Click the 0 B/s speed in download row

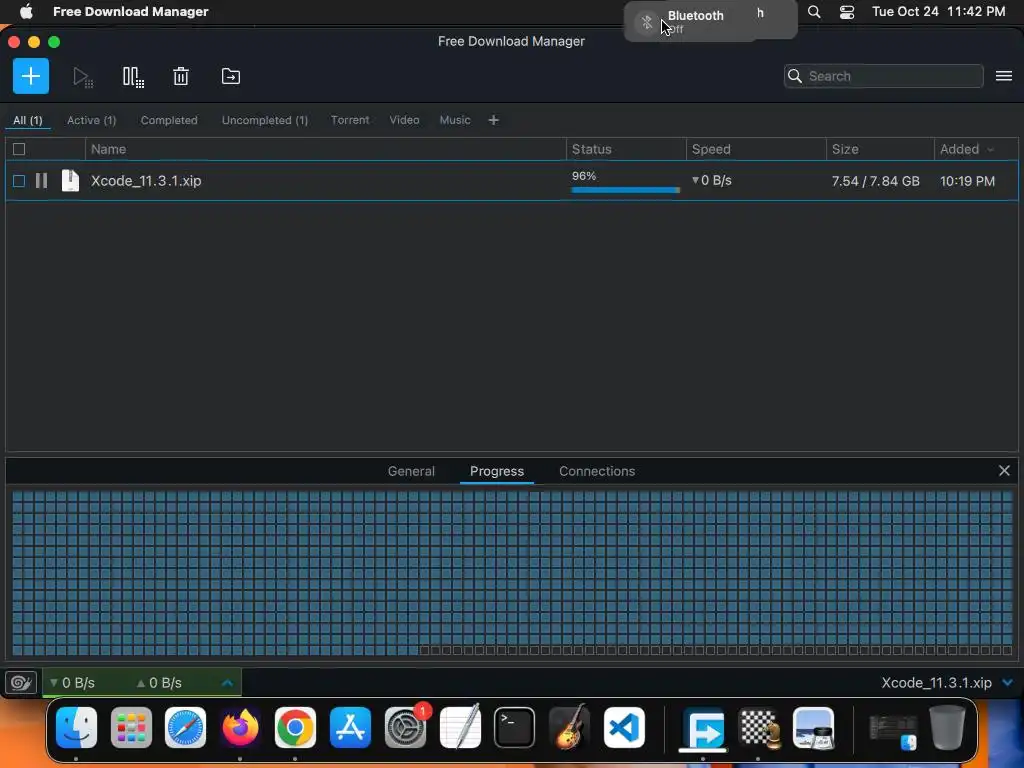pyautogui.click(x=712, y=180)
